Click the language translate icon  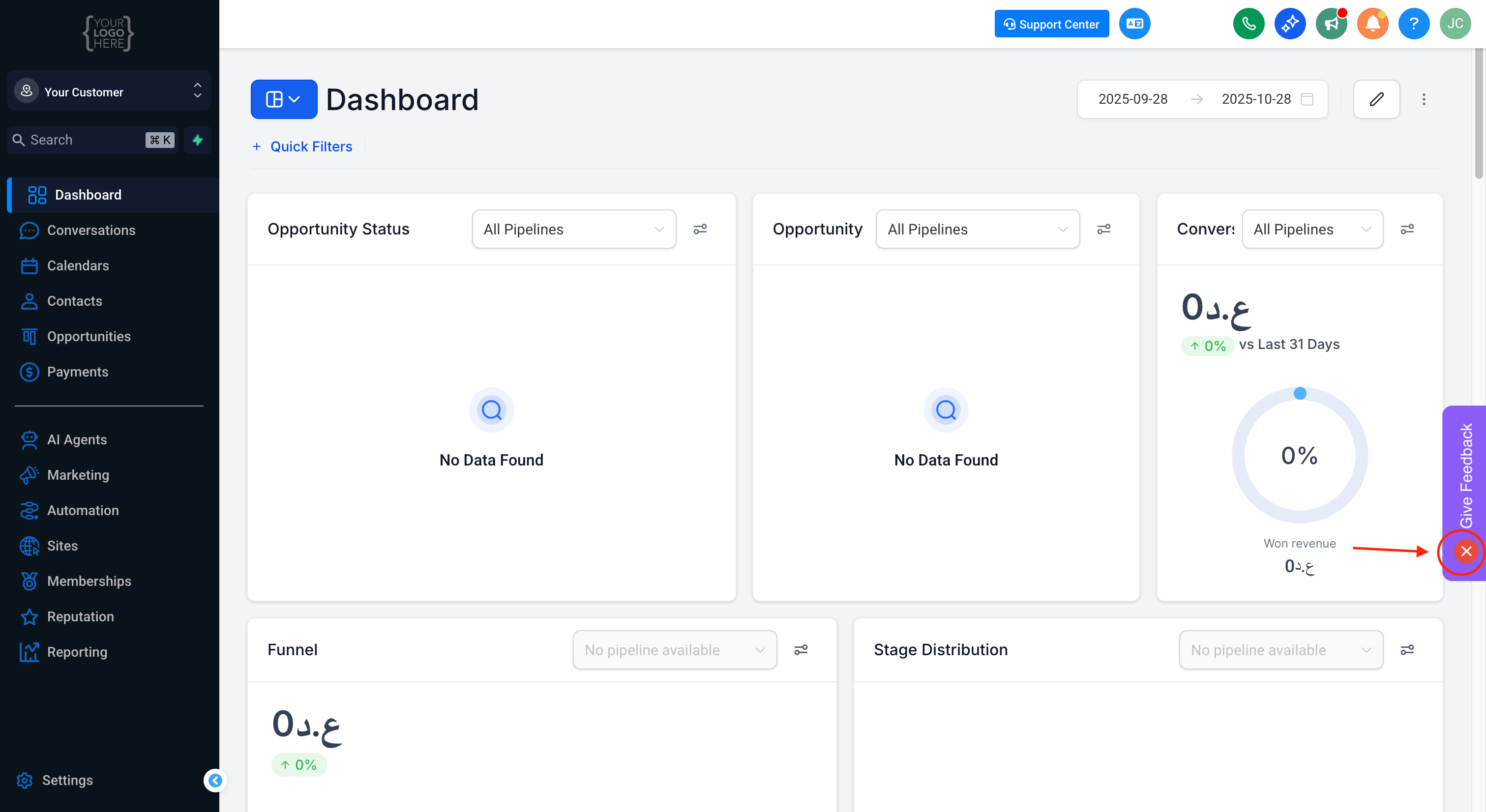[x=1135, y=24]
